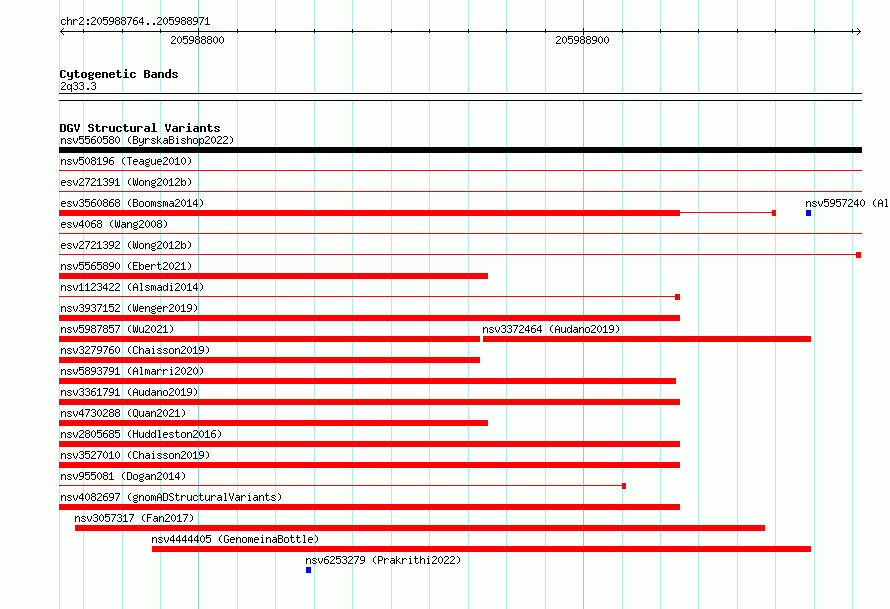890x609 pixels.
Task: Click the blue nsv6253279 variant marker
Action: [308, 570]
